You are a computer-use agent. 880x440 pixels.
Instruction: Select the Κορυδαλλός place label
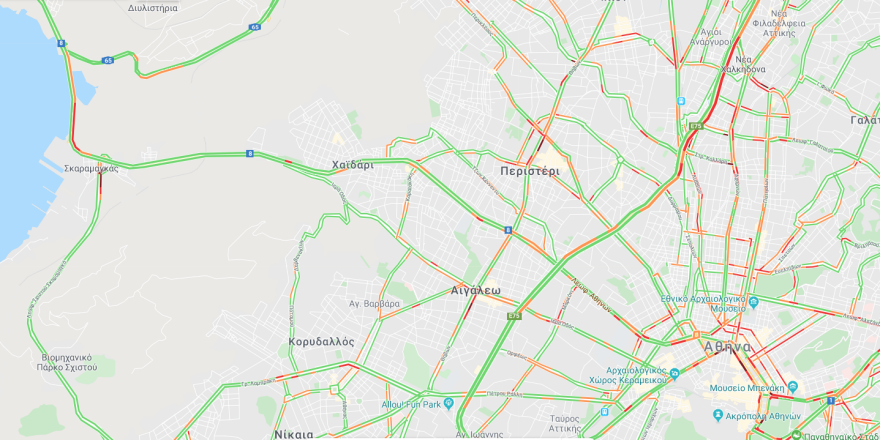pos(322,342)
